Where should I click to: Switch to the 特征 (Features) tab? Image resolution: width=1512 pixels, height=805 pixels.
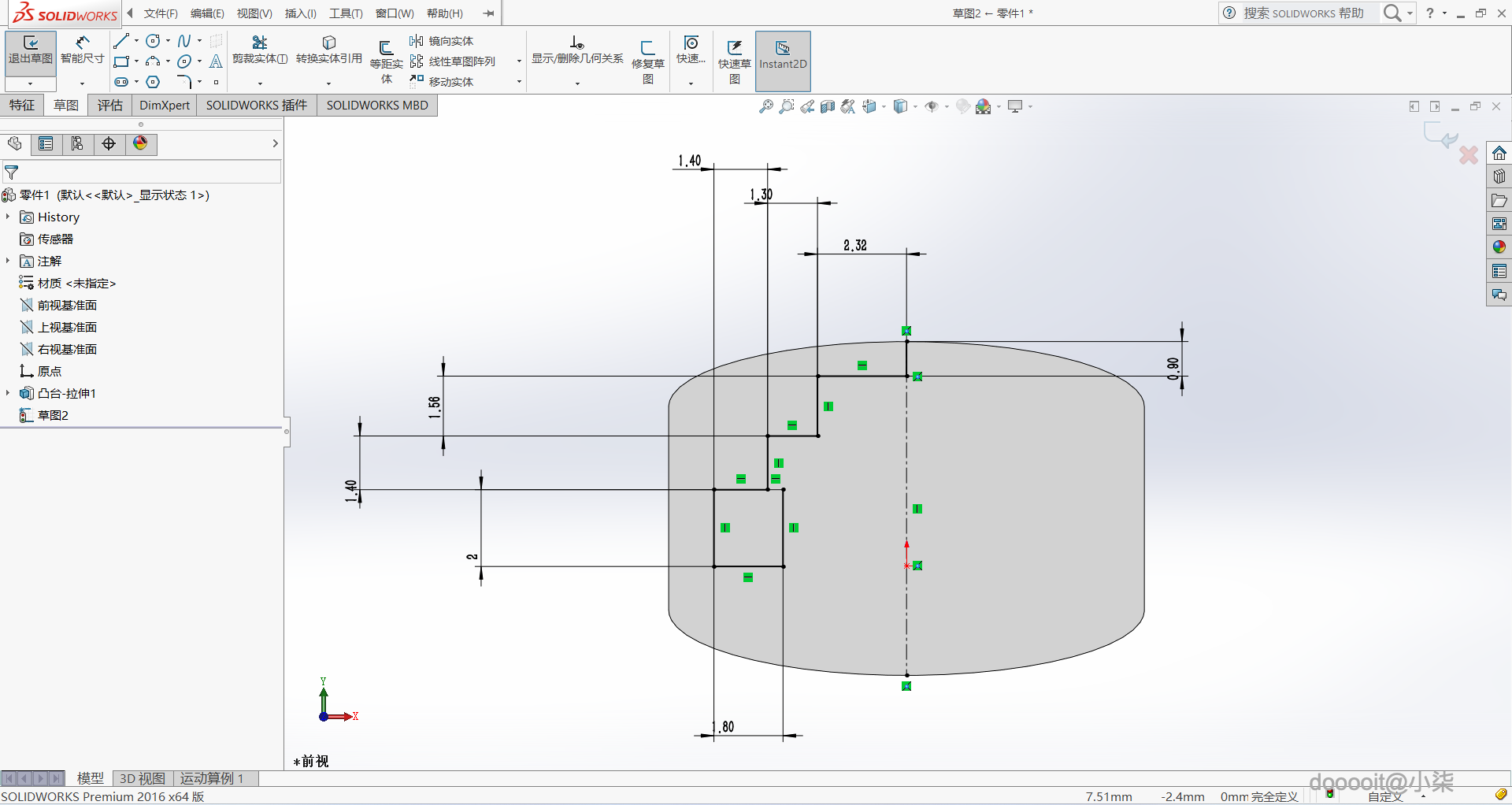pos(22,105)
